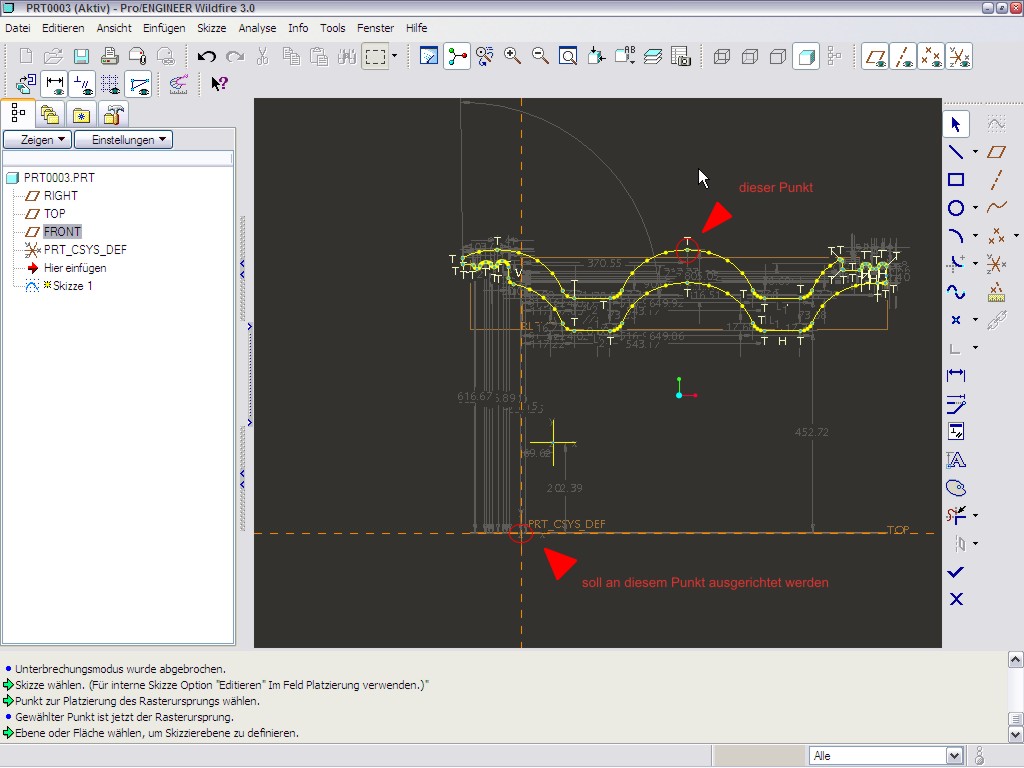Click the Zoom Out magnifier icon
The height and width of the screenshot is (768, 1024).
tap(540, 56)
